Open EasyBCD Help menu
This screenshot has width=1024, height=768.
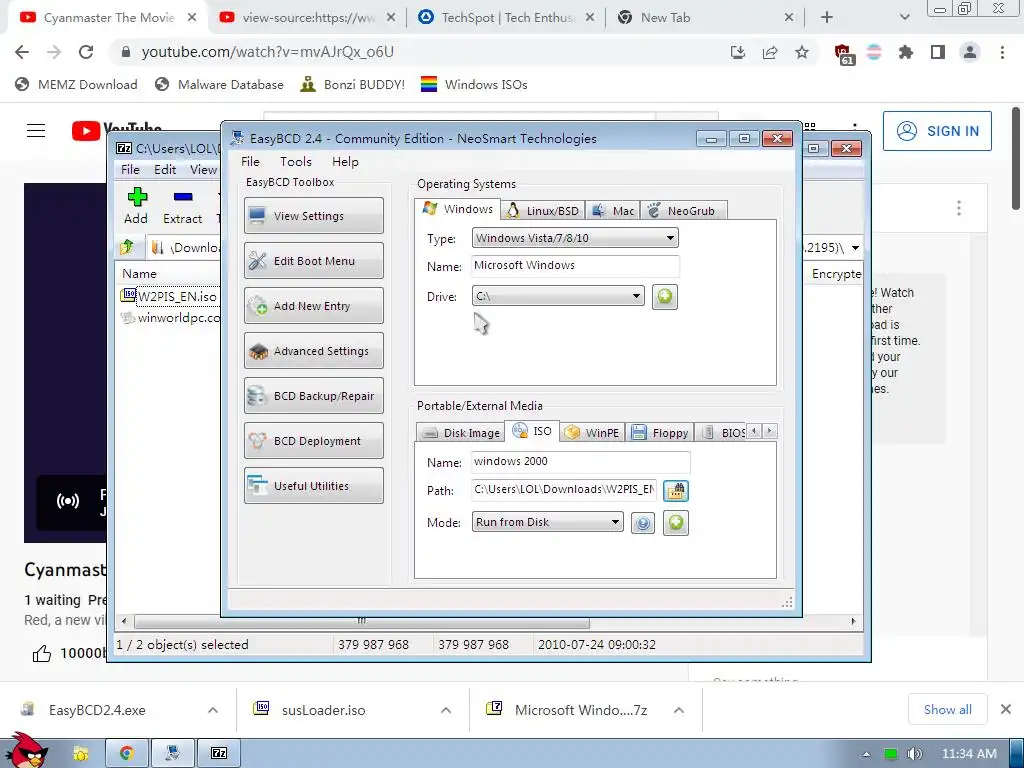pyautogui.click(x=345, y=161)
